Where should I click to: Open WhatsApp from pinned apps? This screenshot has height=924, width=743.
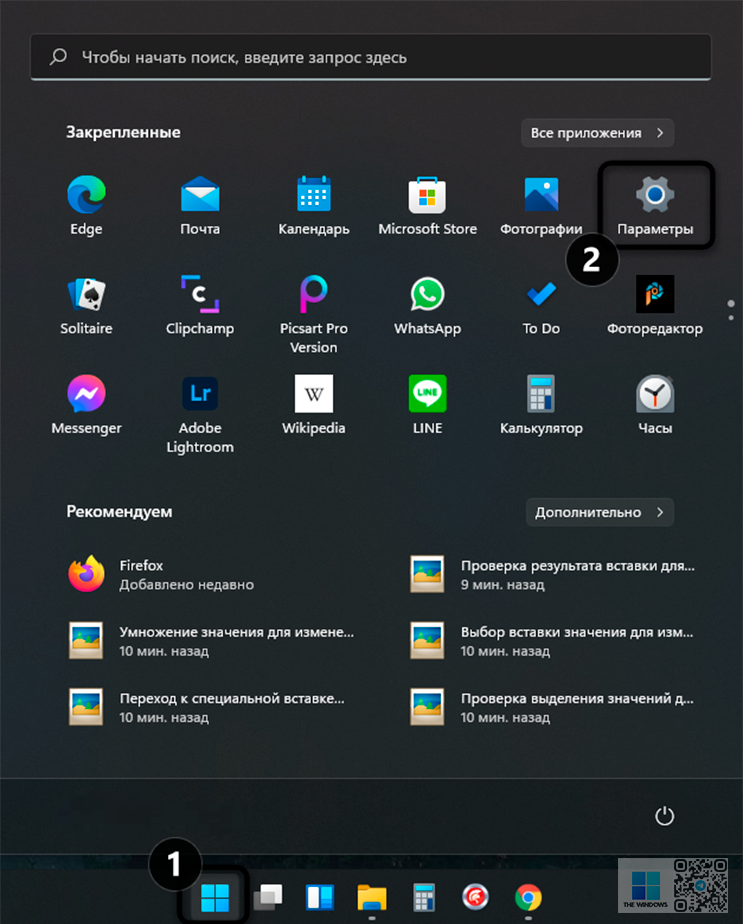(x=427, y=305)
